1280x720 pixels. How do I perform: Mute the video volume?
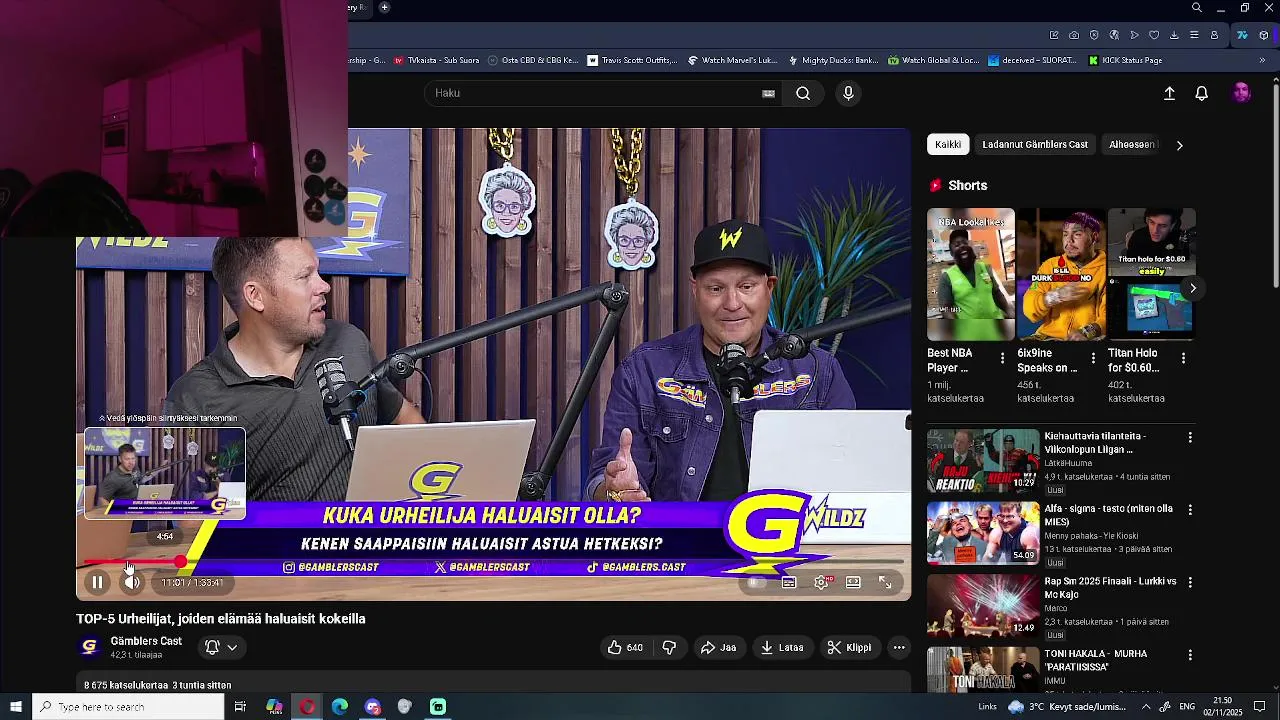coord(132,582)
